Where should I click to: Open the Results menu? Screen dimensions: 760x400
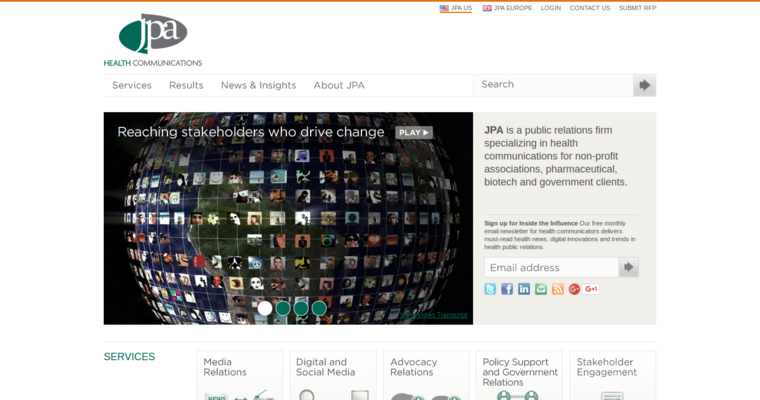(186, 85)
